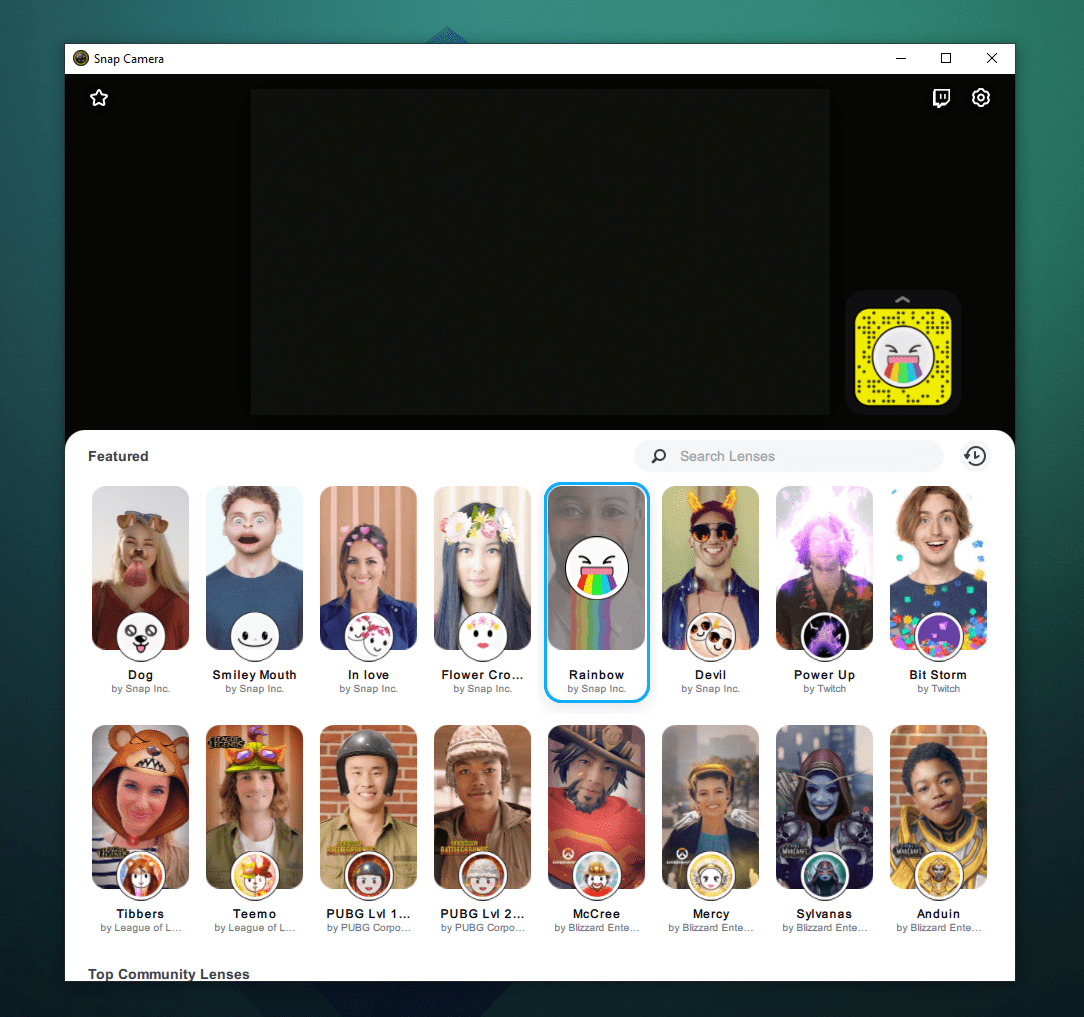Click the selected Rainbow lens card
Viewport: 1084px width, 1017px height.
pyautogui.click(x=597, y=593)
